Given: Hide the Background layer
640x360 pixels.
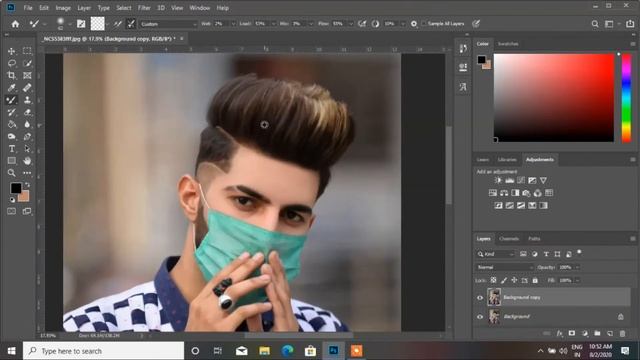Looking at the screenshot, I should [x=480, y=316].
